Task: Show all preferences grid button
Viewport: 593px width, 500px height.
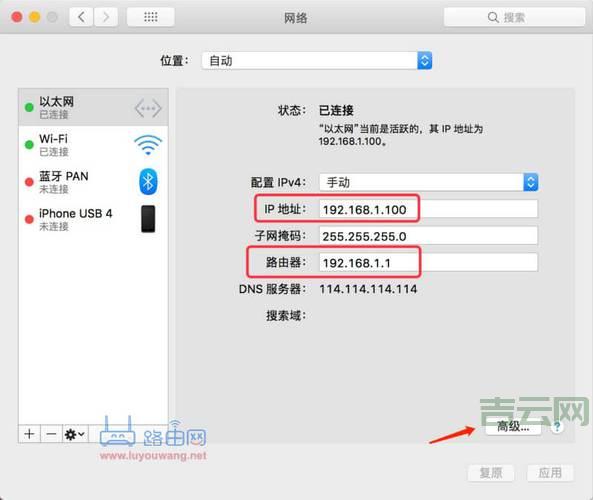Action: click(x=151, y=17)
